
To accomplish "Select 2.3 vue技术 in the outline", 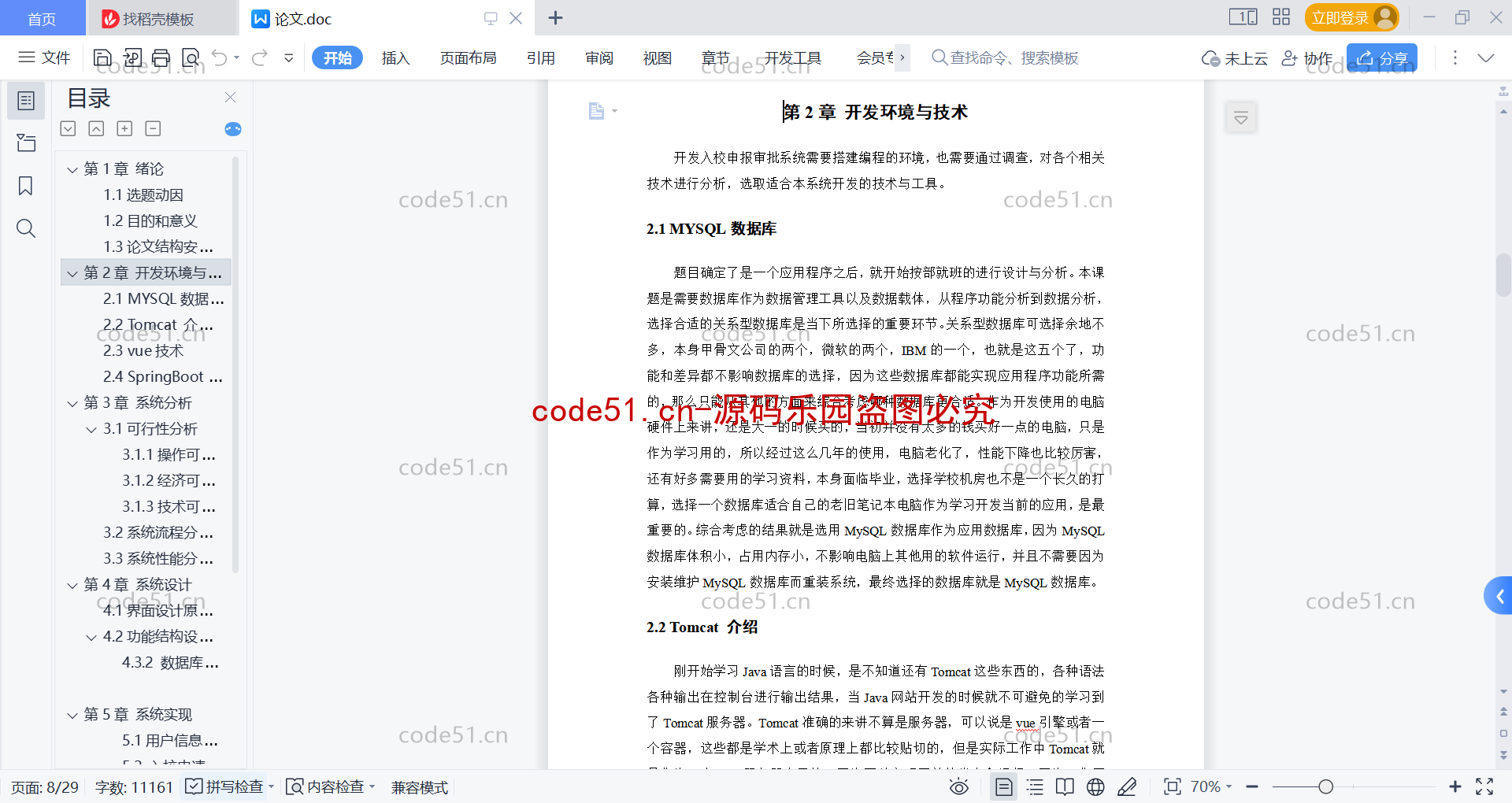I will point(143,351).
